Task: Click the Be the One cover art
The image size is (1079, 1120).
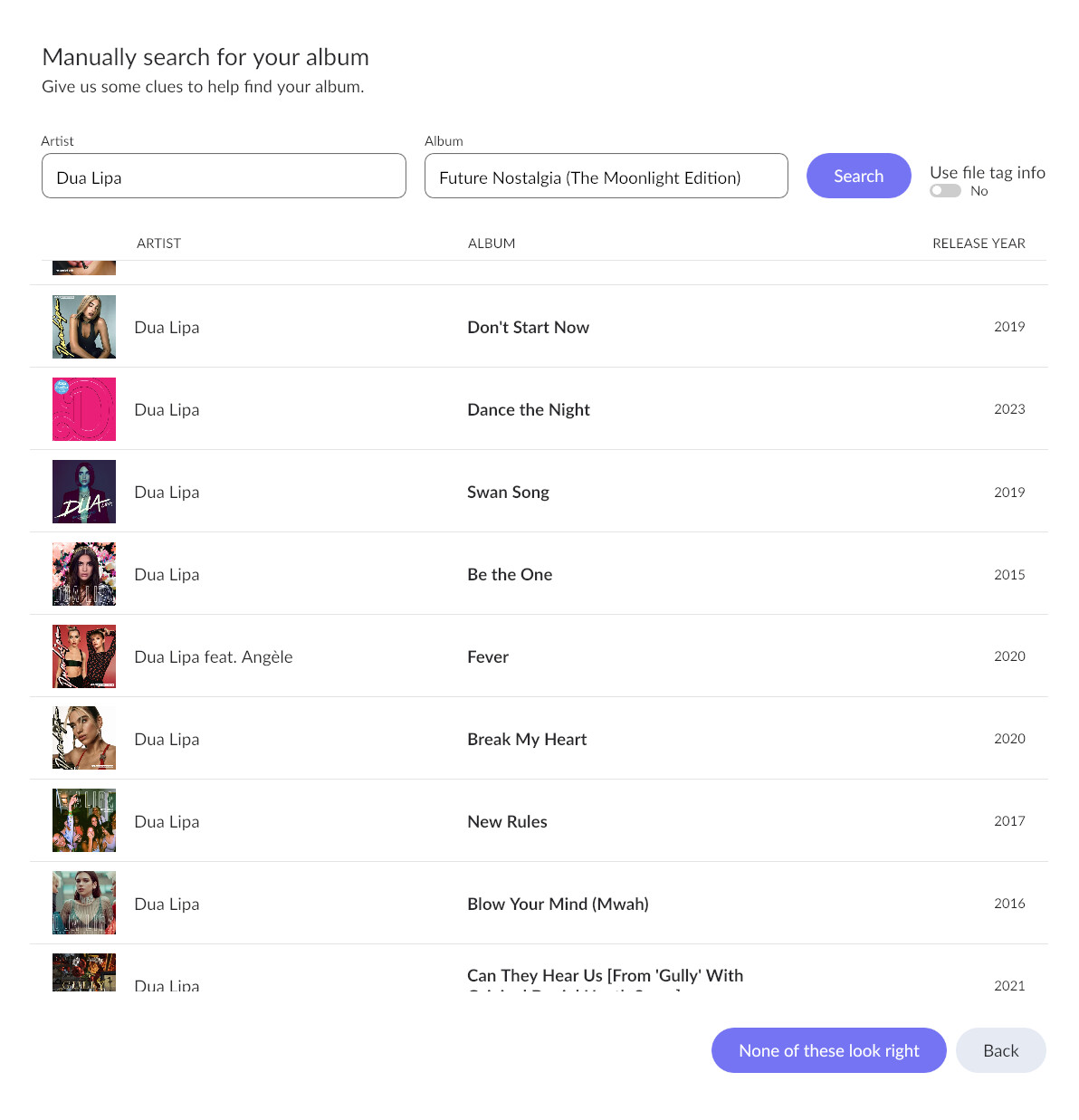Action: (84, 574)
